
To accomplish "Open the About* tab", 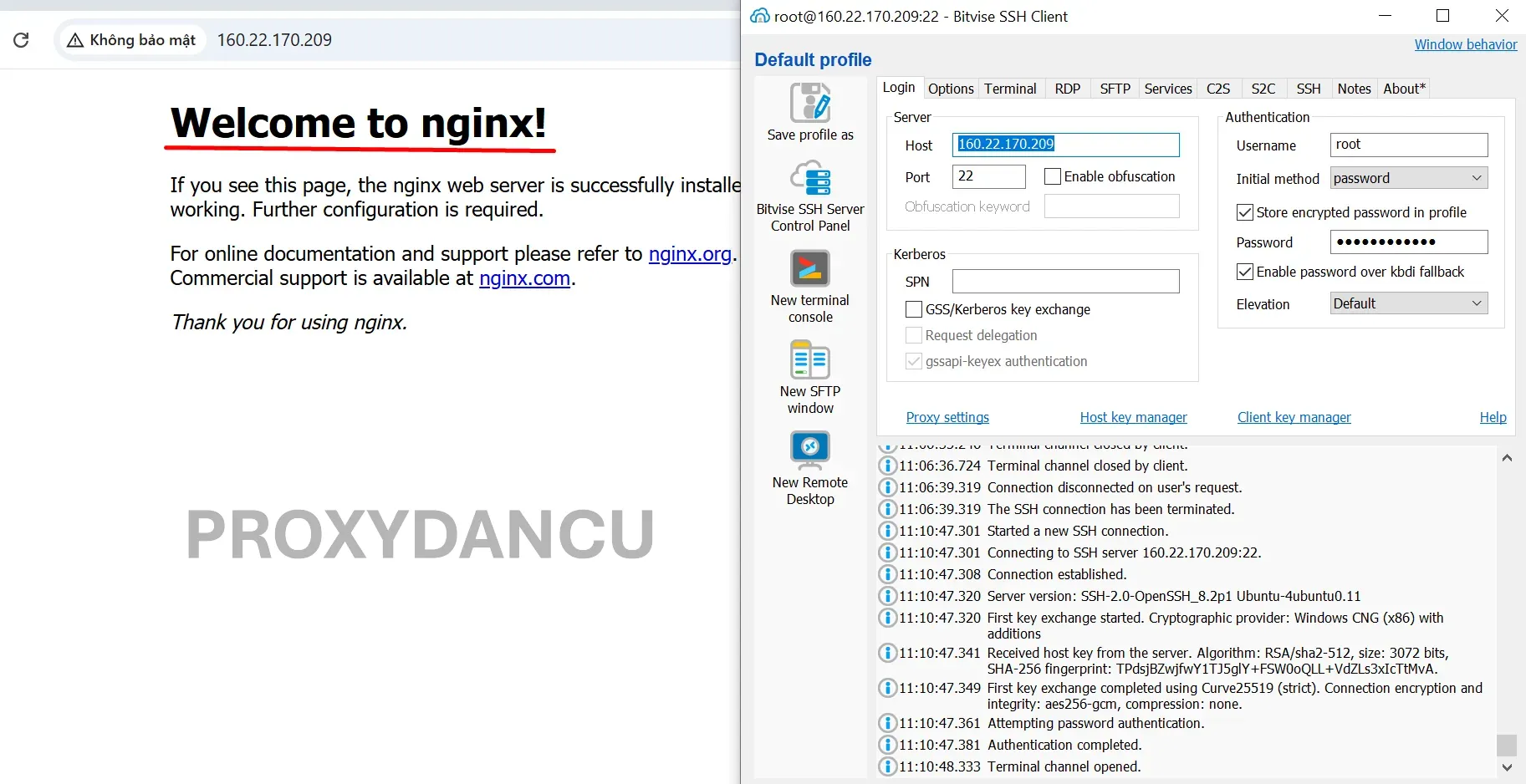I will 1405,89.
